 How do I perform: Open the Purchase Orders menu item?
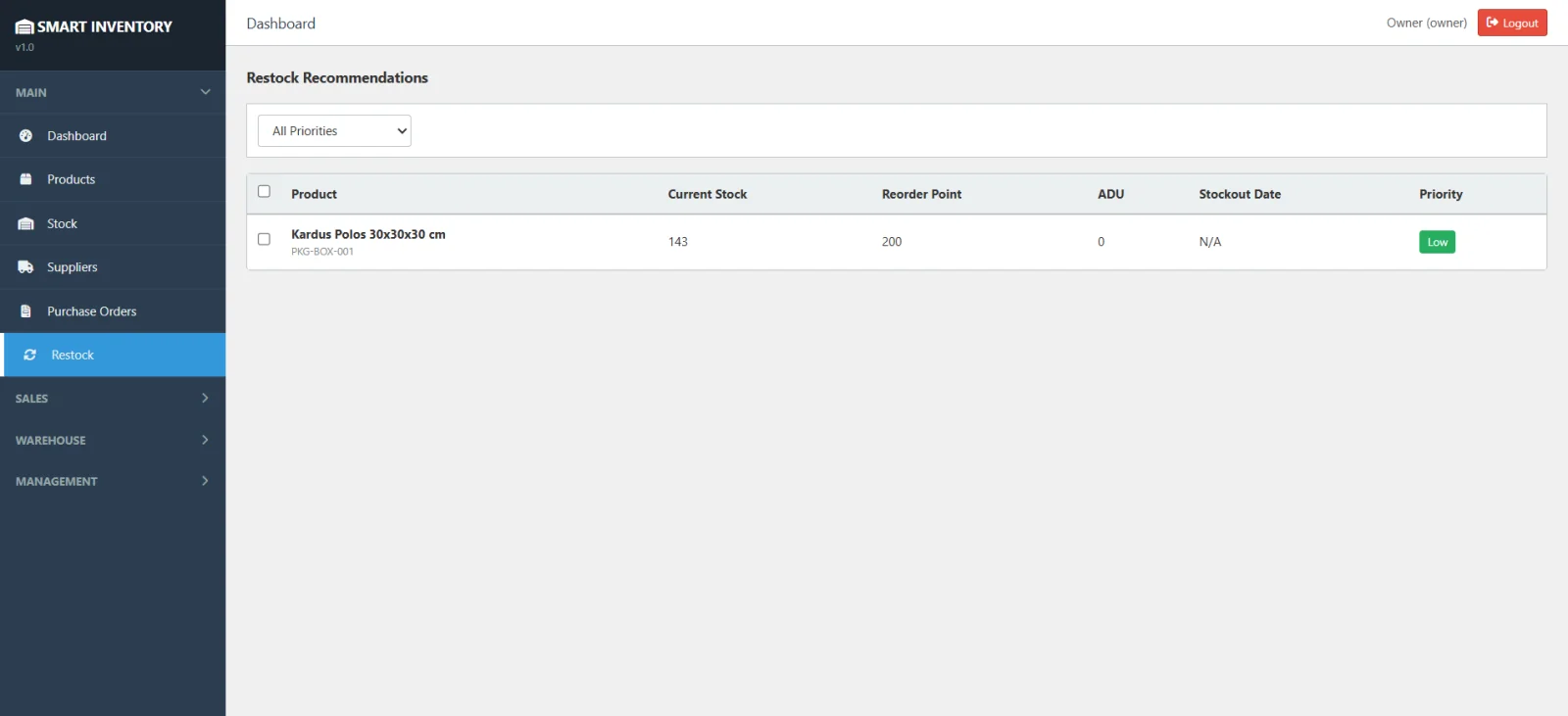pos(92,311)
